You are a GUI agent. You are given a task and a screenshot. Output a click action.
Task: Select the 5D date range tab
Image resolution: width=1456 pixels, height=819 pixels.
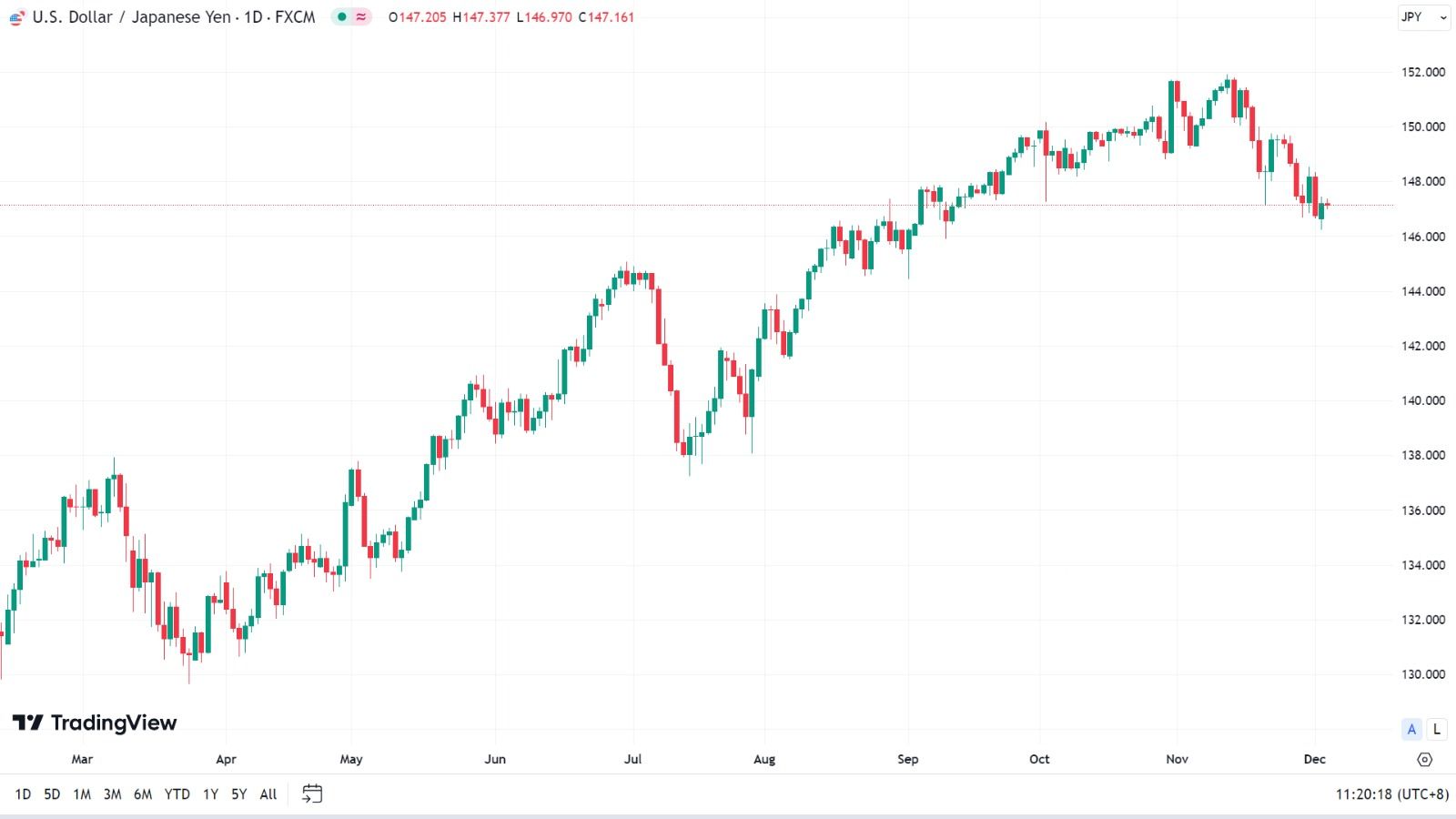tap(52, 794)
